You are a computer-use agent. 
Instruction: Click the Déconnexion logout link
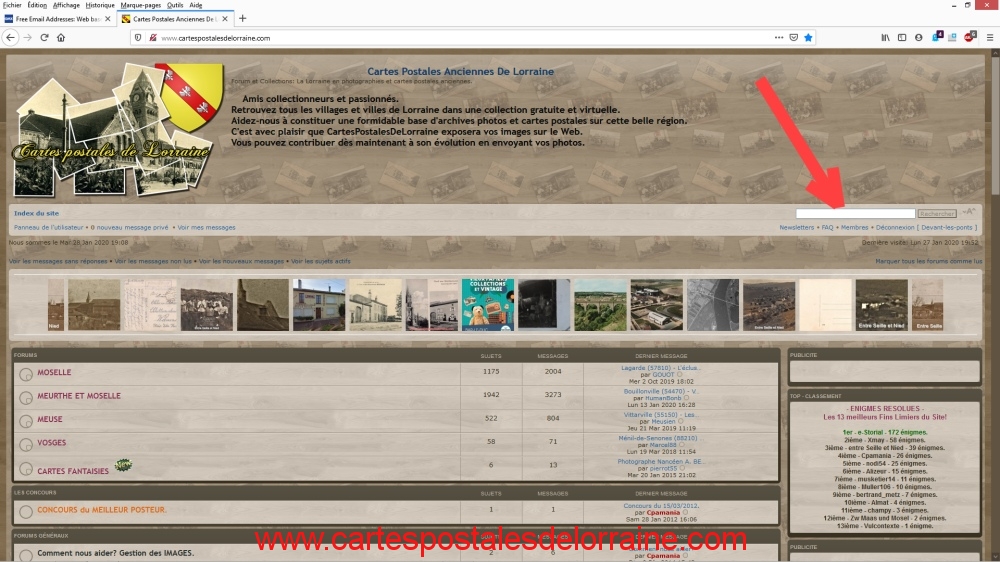pos(895,227)
